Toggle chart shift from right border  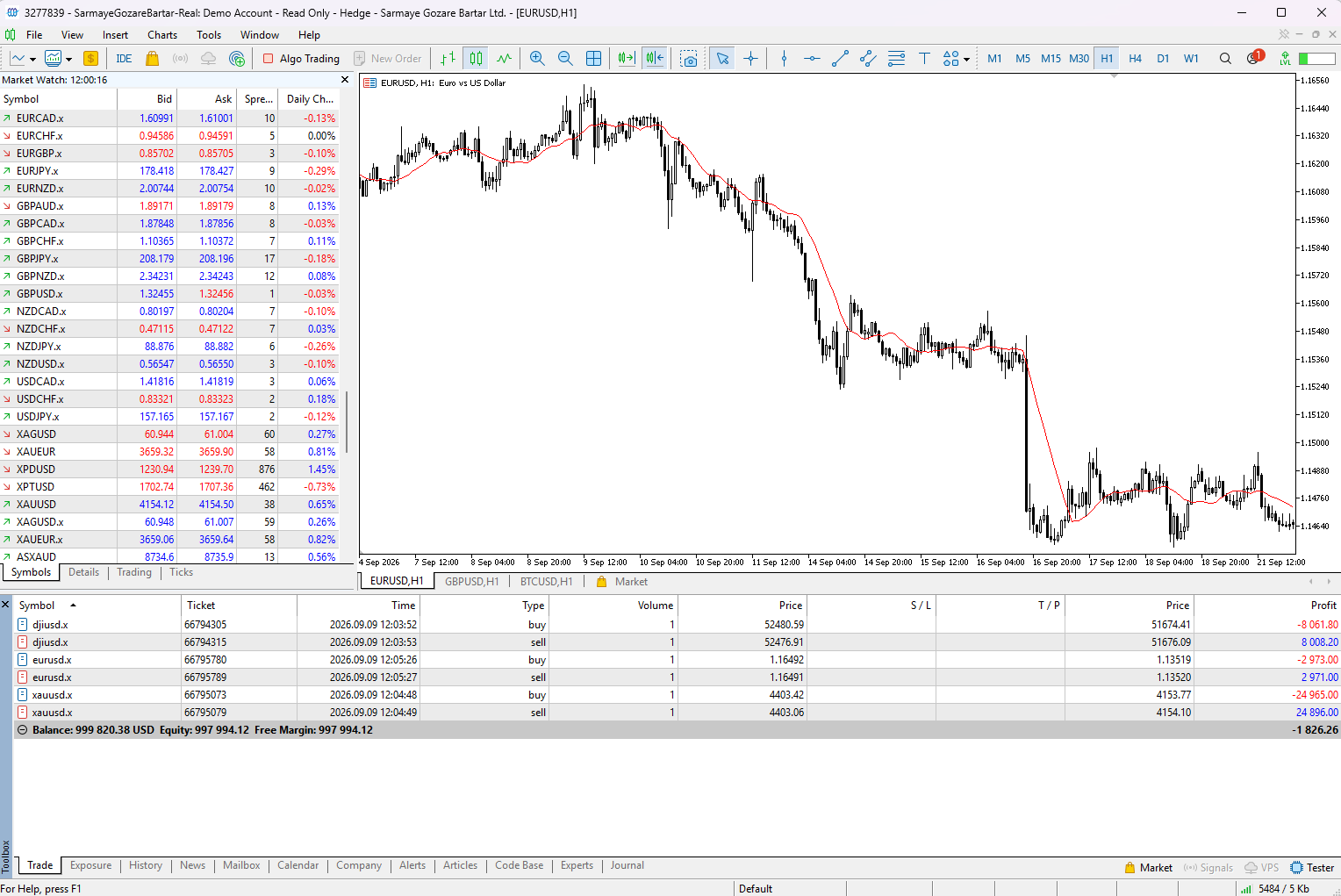click(654, 59)
